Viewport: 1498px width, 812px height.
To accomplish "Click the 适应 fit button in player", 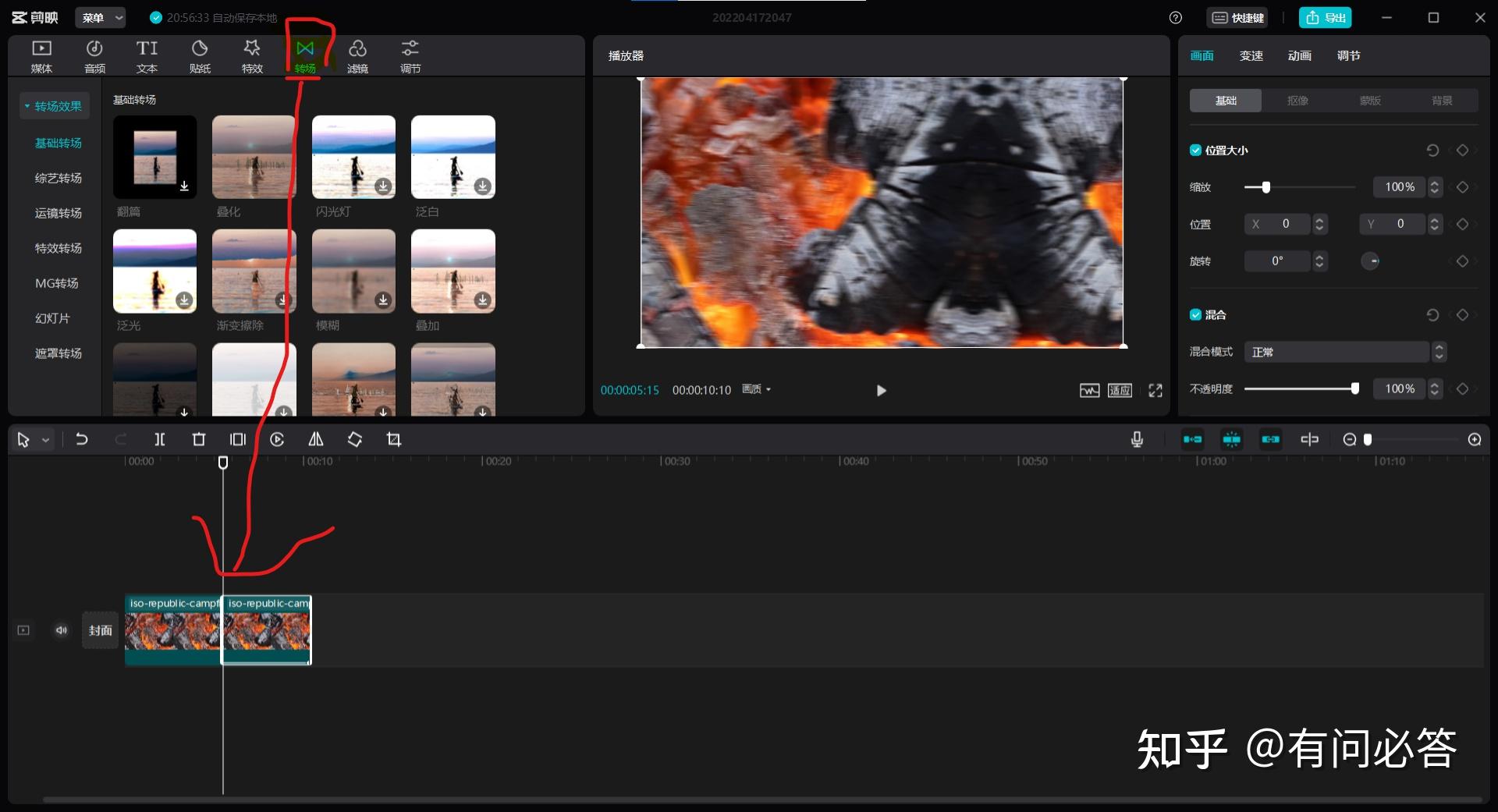I will [1120, 390].
